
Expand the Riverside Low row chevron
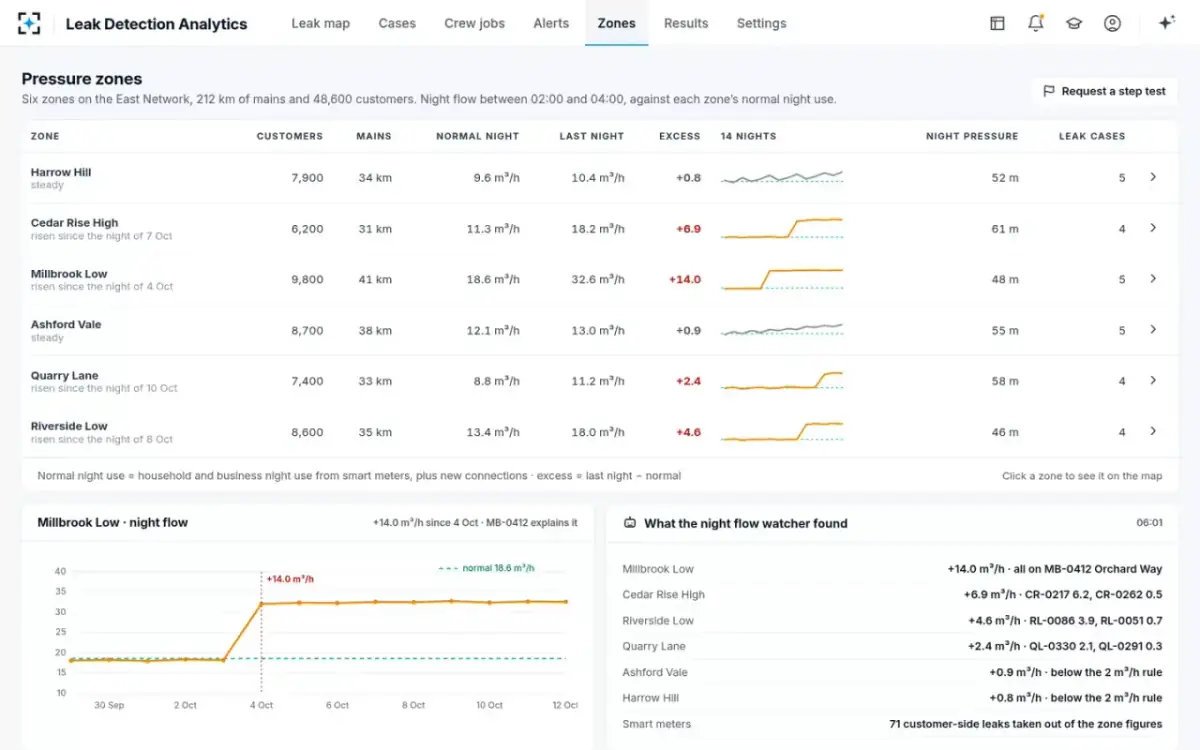pos(1153,432)
